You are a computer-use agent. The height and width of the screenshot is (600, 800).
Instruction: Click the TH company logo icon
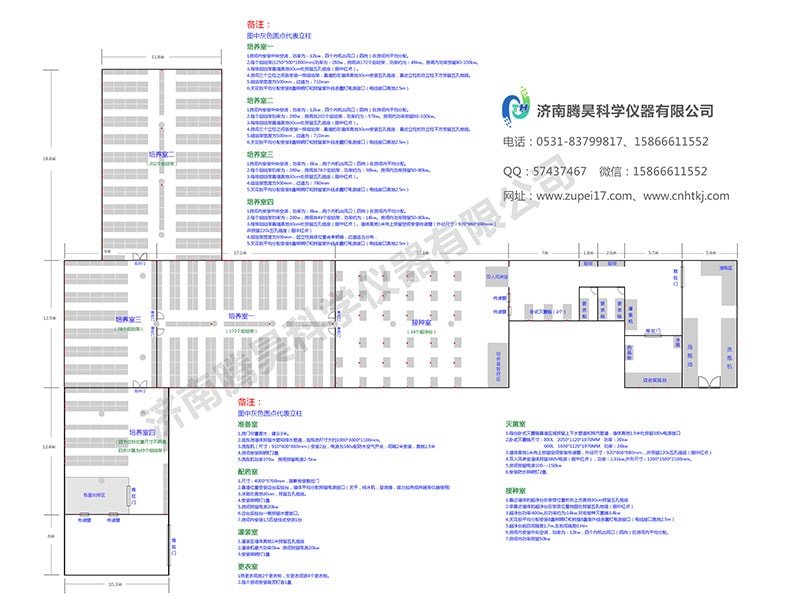[519, 111]
